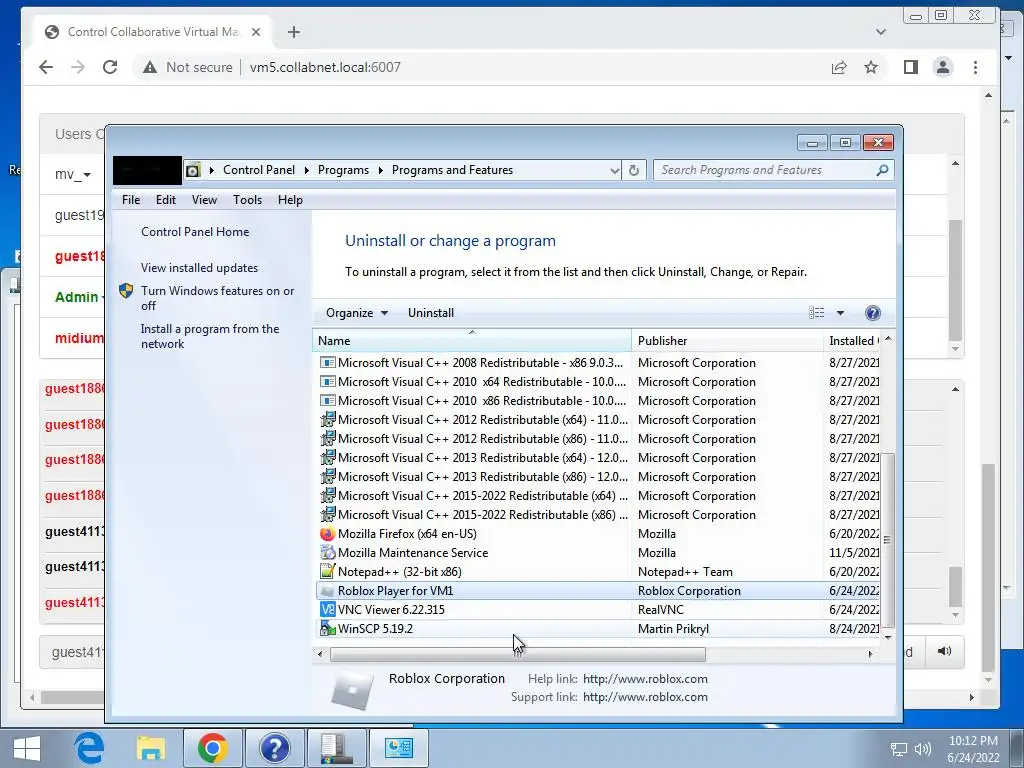The image size is (1024, 768).
Task: Select VNC Viewer 6.22.315 entry
Action: pyautogui.click(x=598, y=609)
